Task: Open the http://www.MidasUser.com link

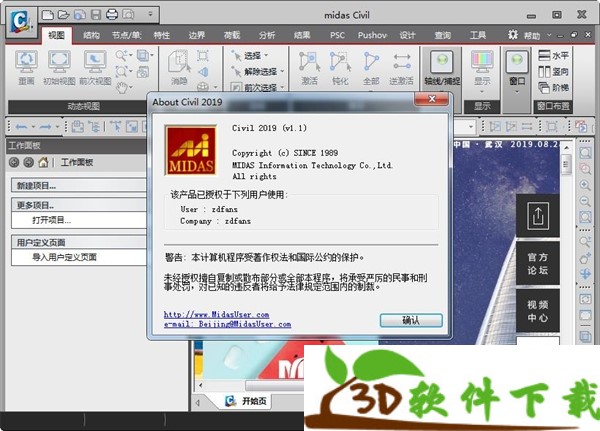Action: pyautogui.click(x=217, y=314)
